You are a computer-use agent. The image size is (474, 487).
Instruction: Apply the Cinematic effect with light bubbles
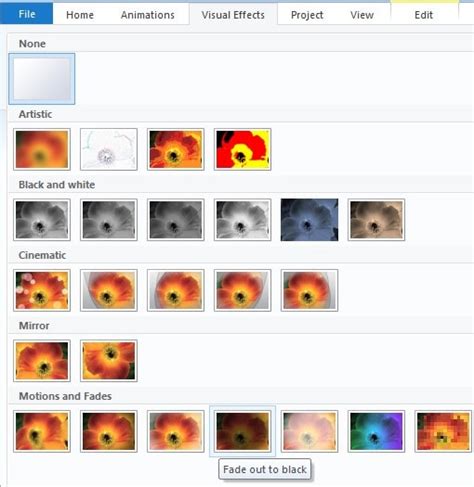[42, 290]
